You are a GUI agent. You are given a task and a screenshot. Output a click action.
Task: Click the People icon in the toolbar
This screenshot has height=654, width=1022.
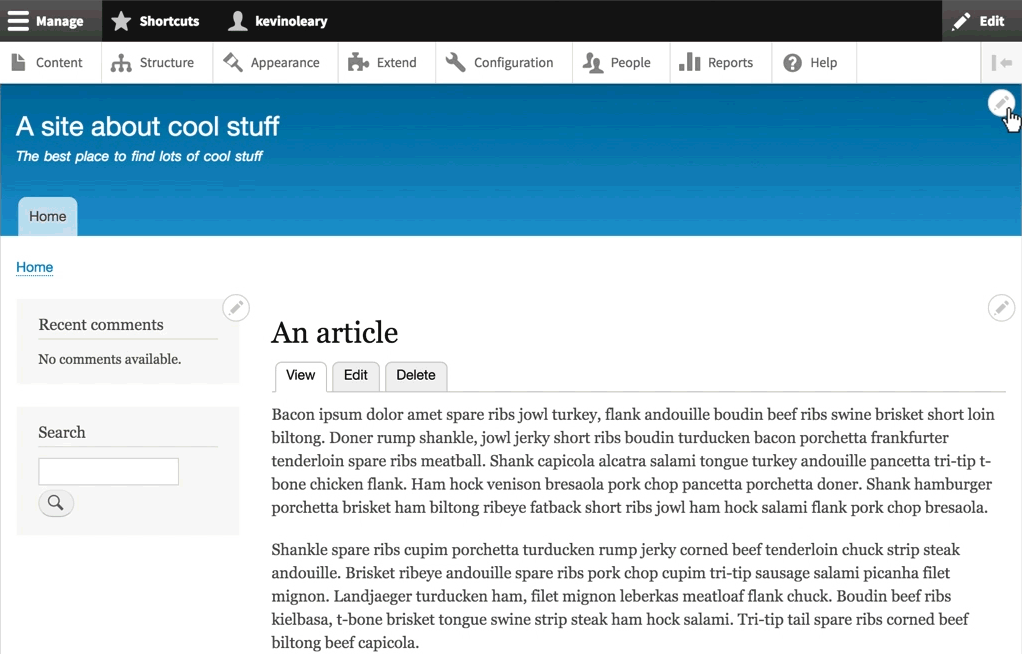593,62
